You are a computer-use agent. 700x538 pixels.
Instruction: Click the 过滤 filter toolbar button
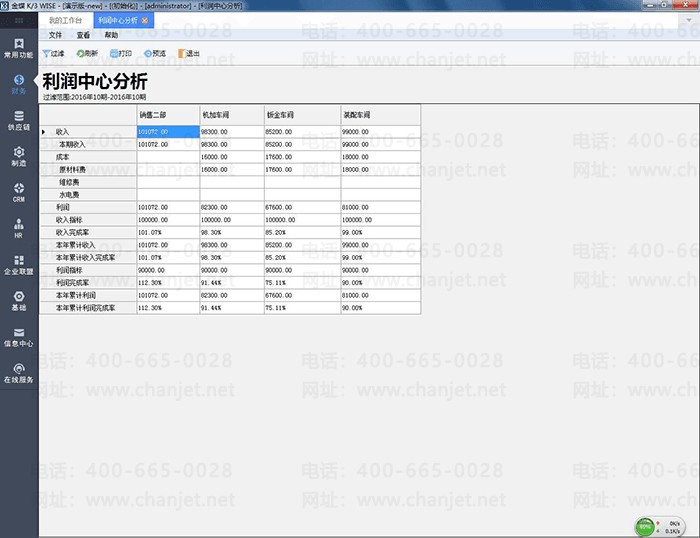click(54, 53)
